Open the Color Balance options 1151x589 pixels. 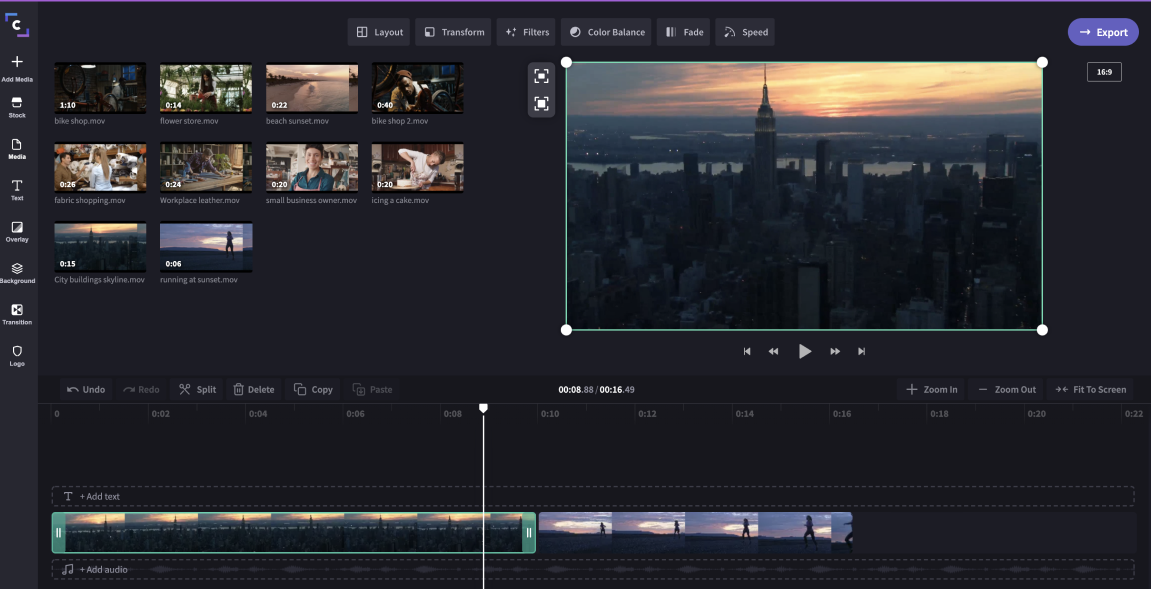click(606, 32)
